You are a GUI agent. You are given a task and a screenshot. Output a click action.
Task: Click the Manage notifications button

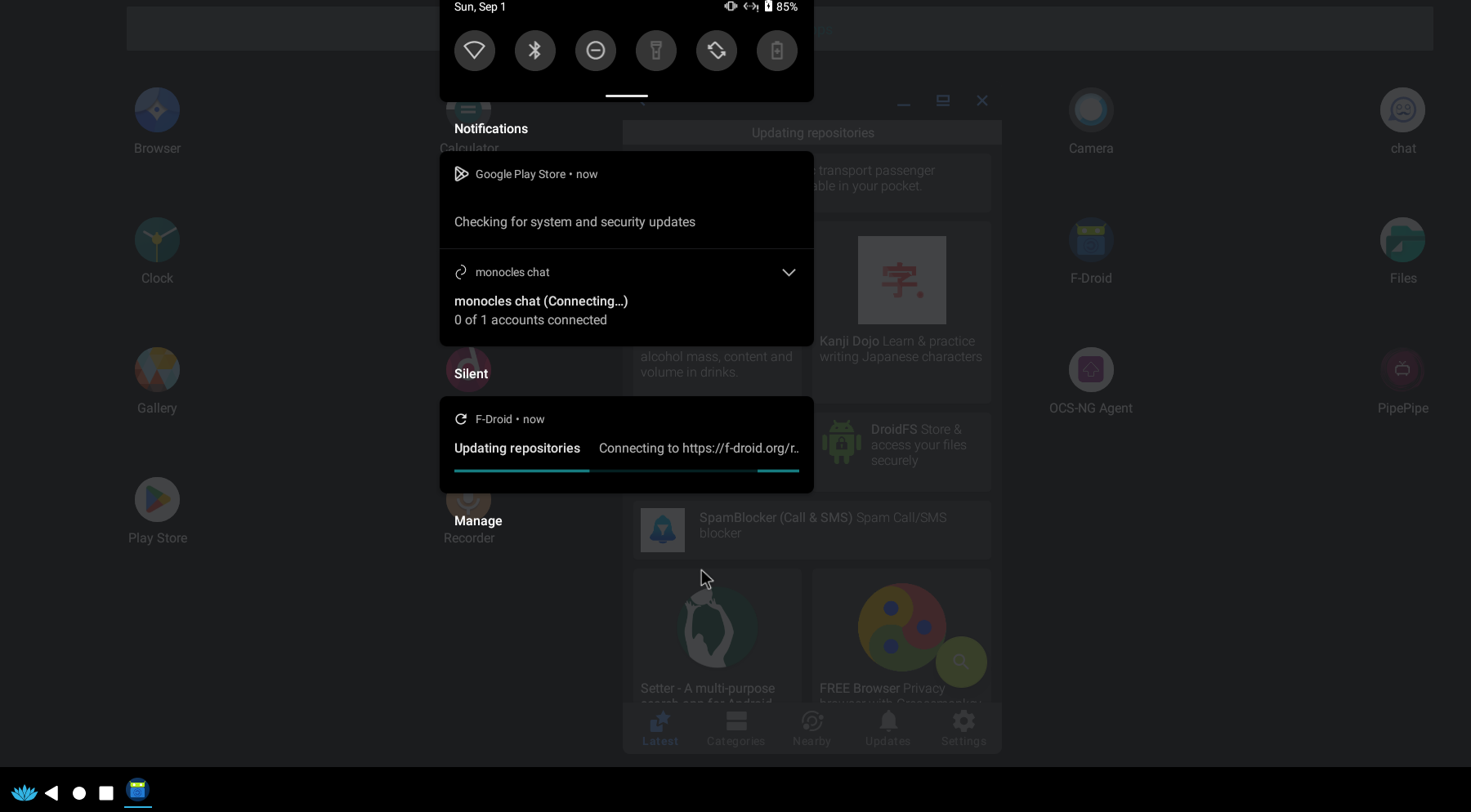[478, 521]
